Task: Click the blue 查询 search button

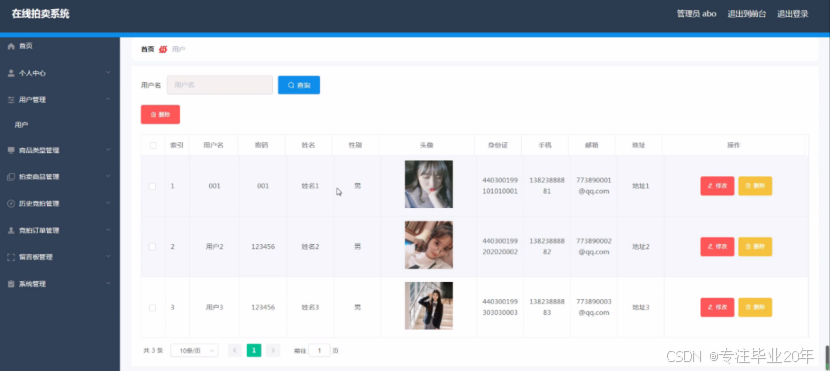Action: tap(299, 85)
